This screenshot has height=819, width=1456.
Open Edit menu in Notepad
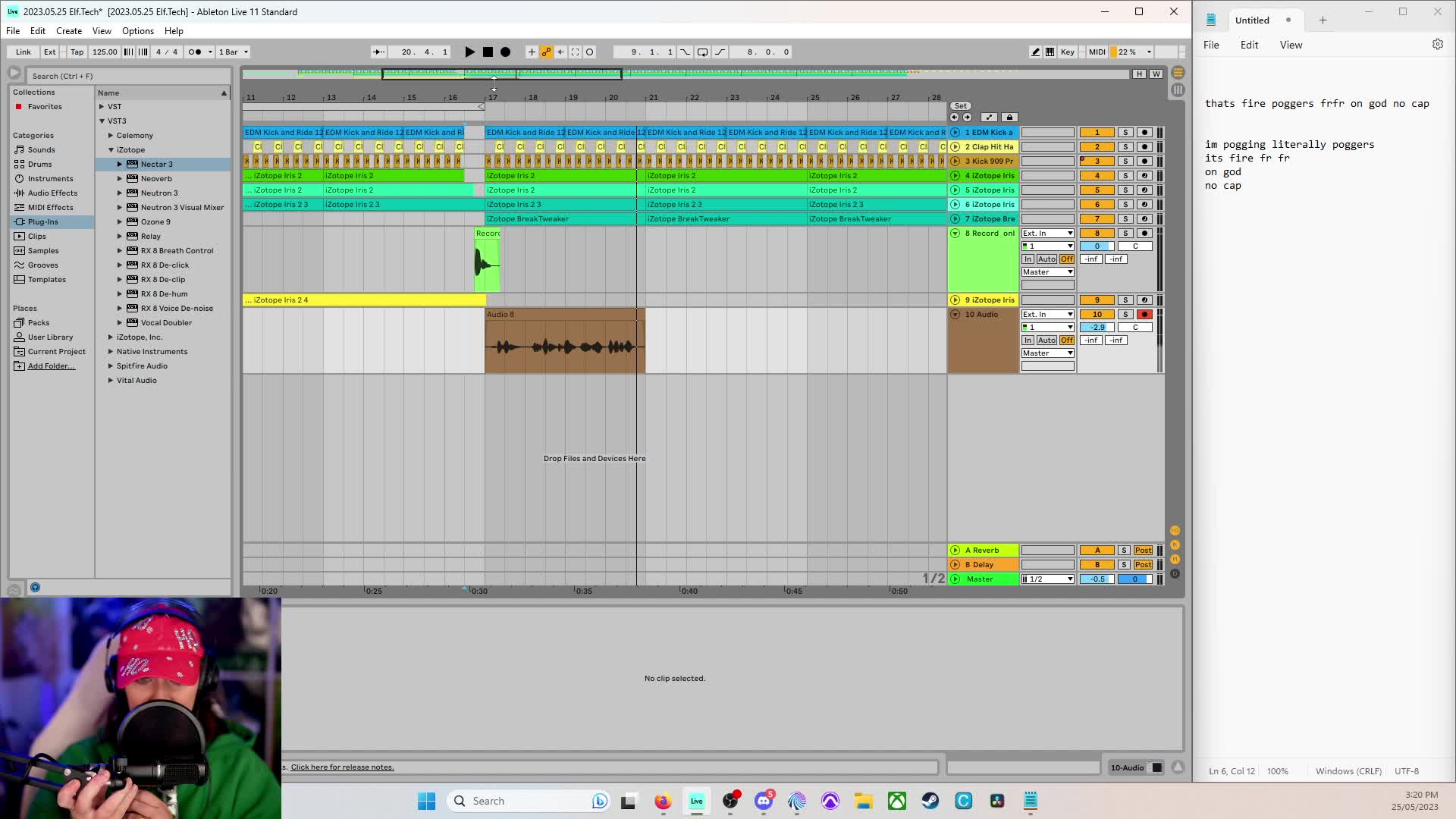click(x=1249, y=45)
